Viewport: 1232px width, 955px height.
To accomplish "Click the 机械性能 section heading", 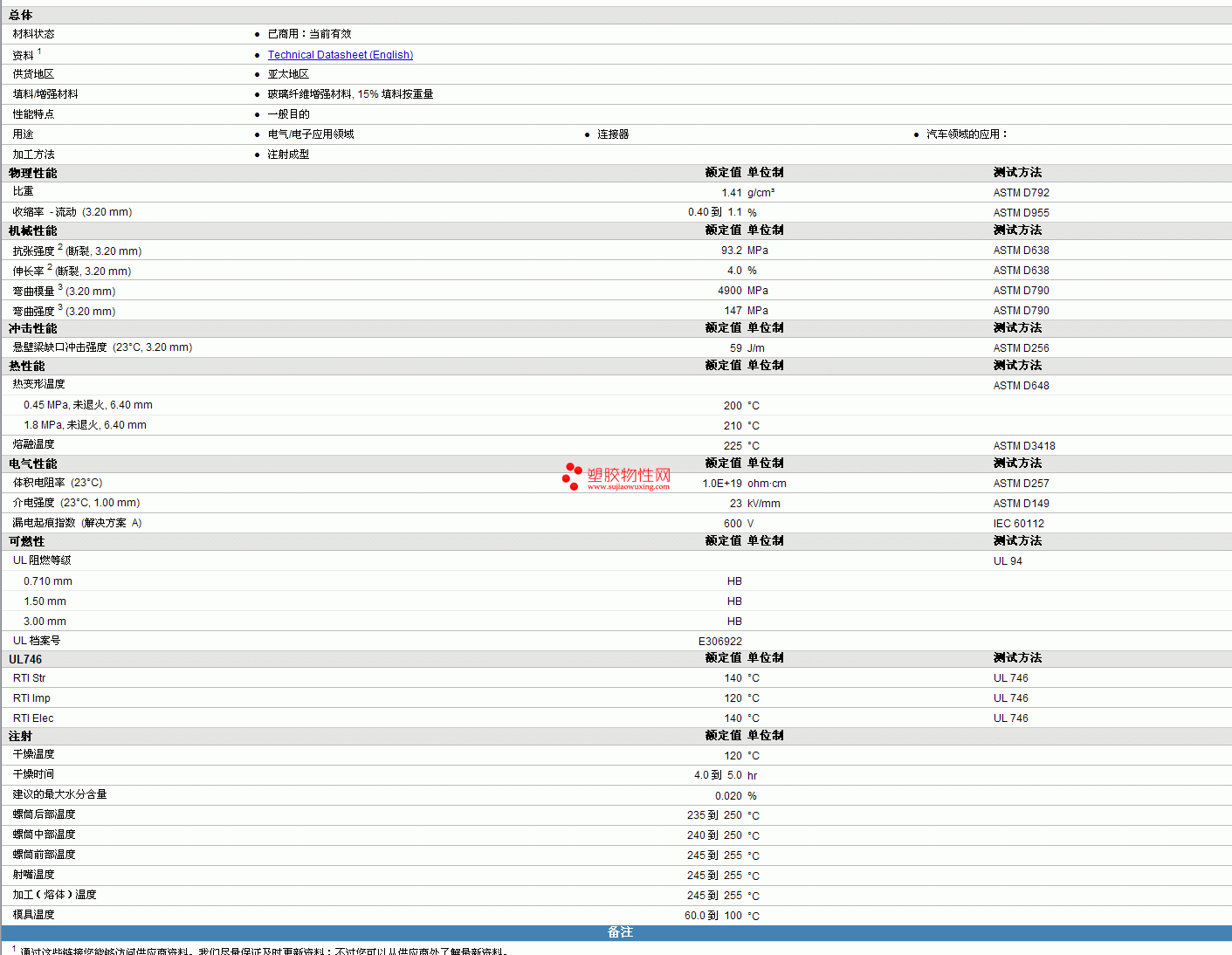I will (33, 230).
